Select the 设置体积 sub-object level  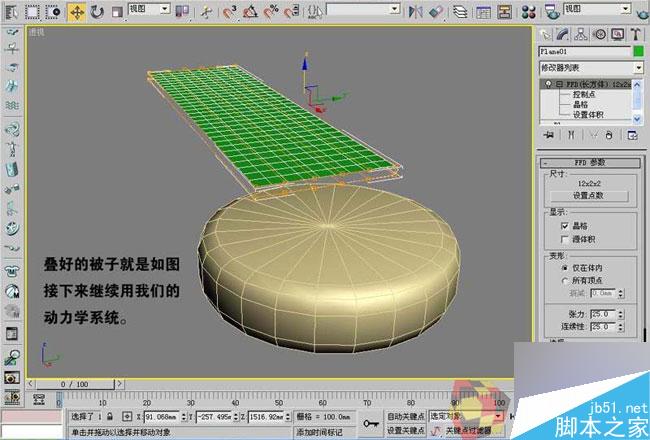[x=588, y=114]
